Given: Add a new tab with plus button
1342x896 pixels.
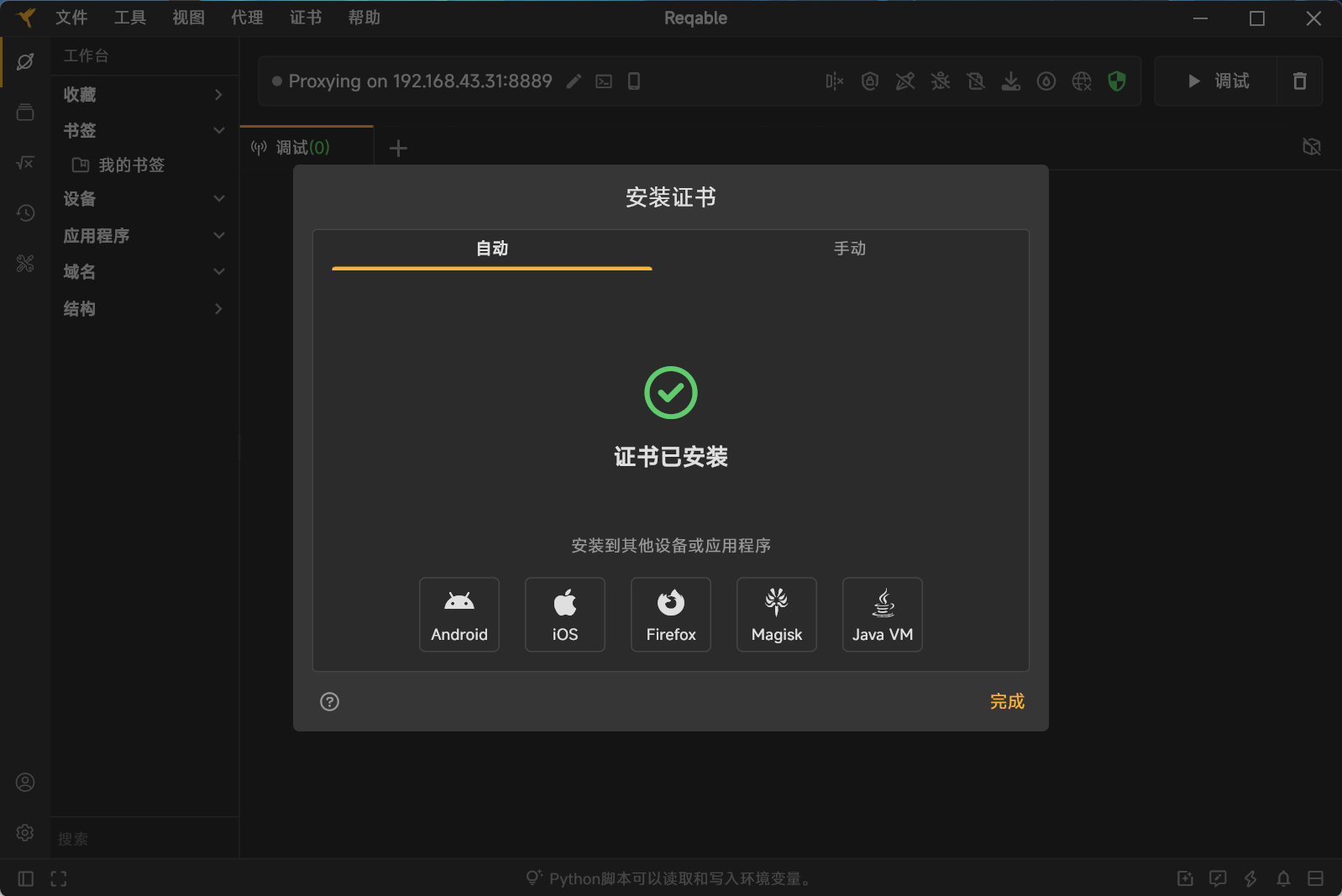Looking at the screenshot, I should pyautogui.click(x=398, y=149).
